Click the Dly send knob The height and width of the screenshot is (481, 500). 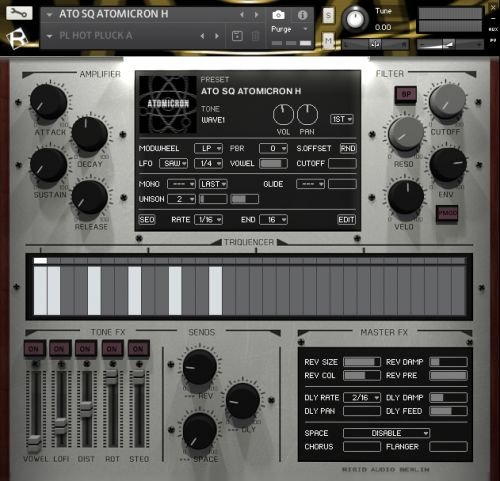243,401
